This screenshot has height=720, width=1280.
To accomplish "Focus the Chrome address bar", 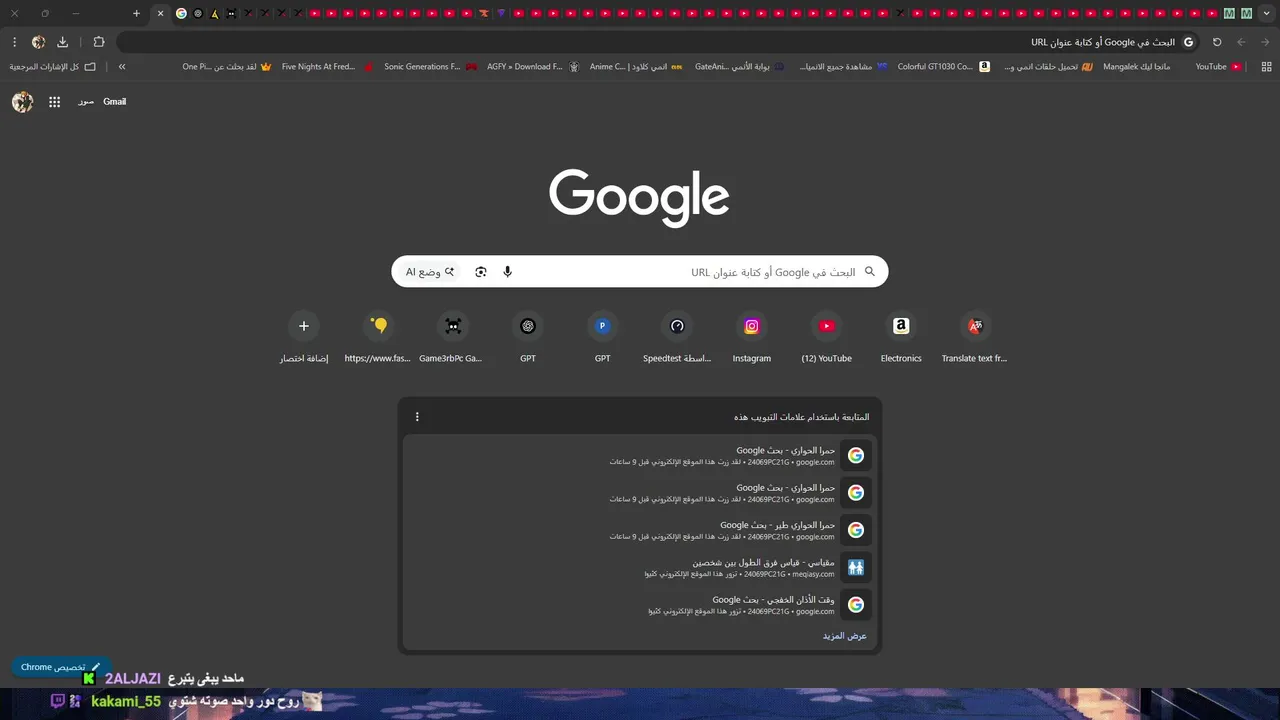I will [x=660, y=42].
